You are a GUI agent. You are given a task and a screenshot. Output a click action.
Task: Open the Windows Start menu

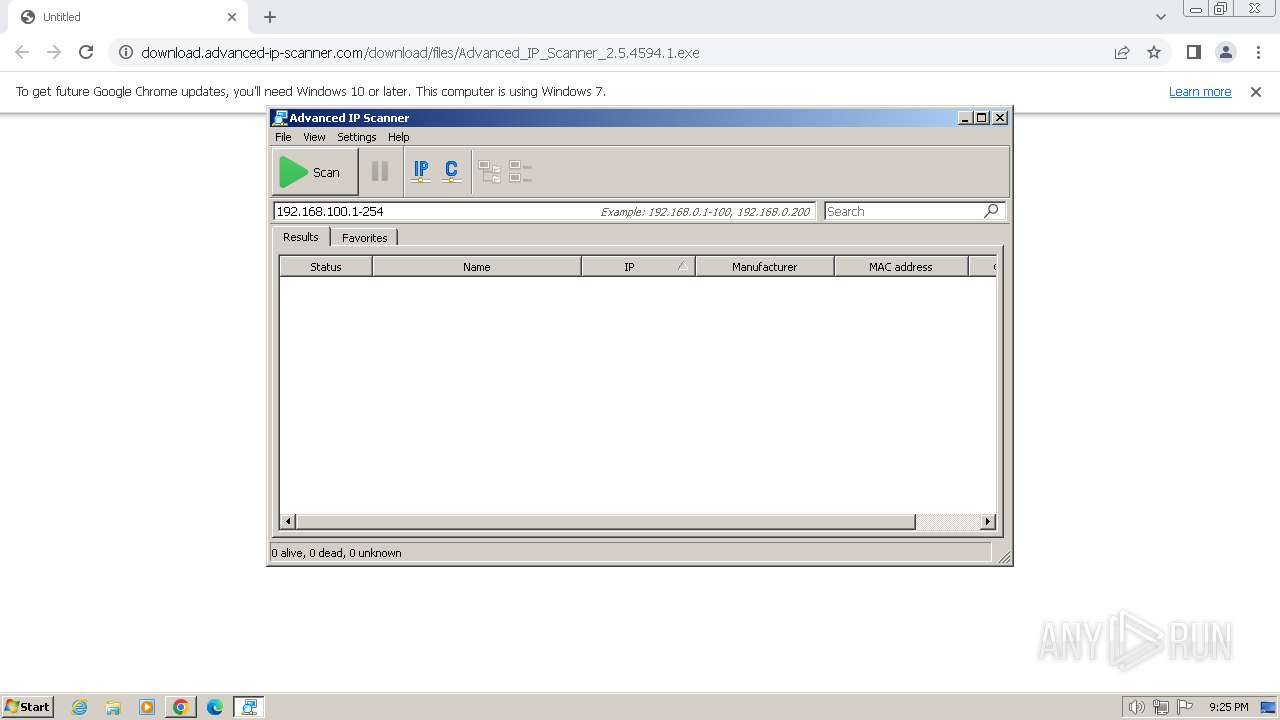[28, 706]
